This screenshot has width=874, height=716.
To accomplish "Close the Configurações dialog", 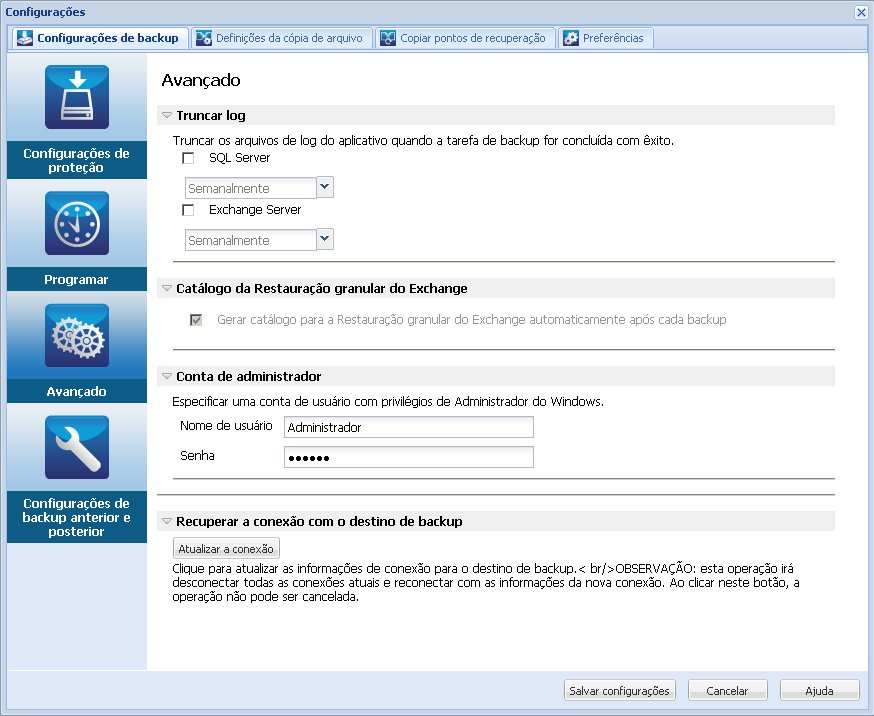I will (861, 12).
